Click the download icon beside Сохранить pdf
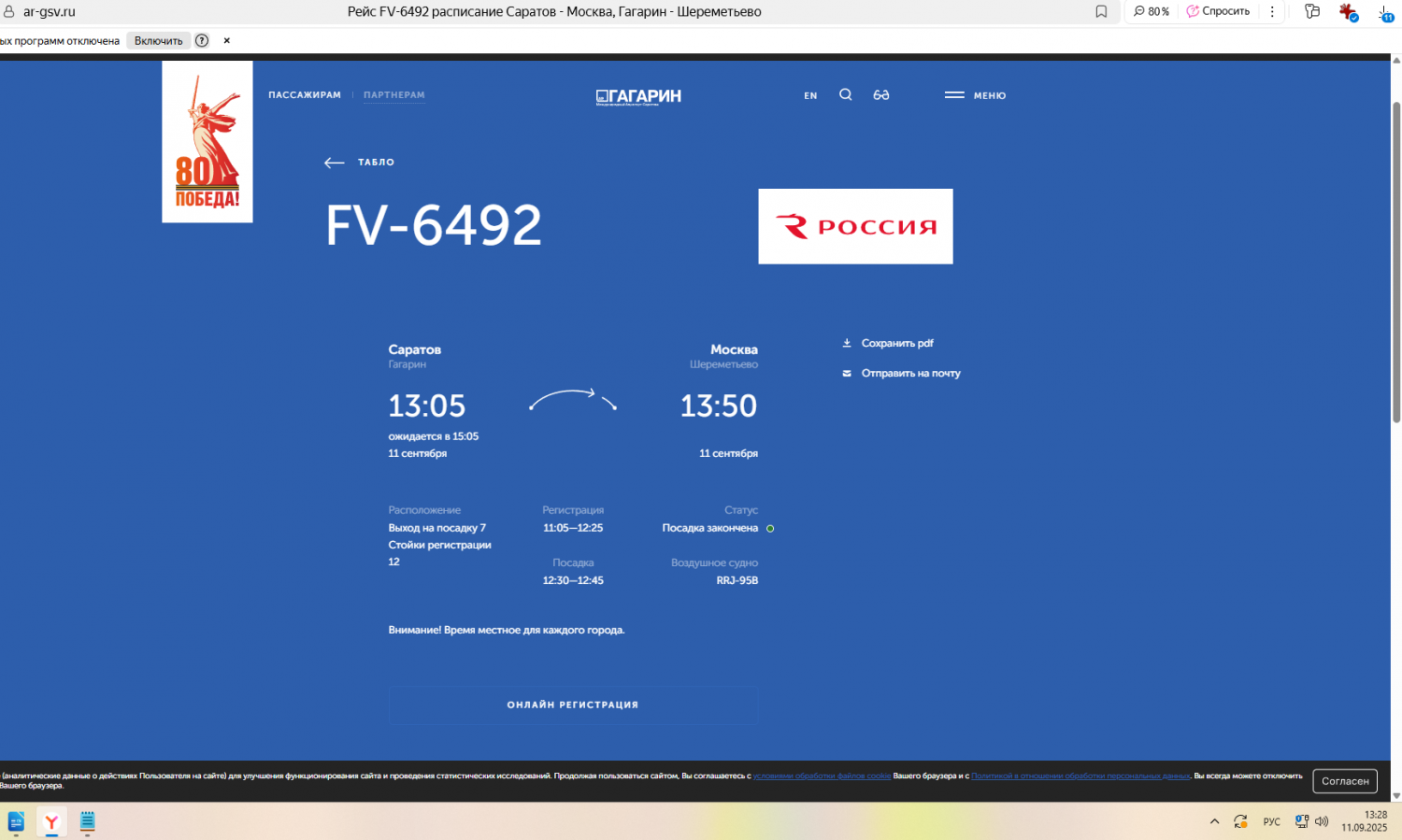 coord(847,343)
